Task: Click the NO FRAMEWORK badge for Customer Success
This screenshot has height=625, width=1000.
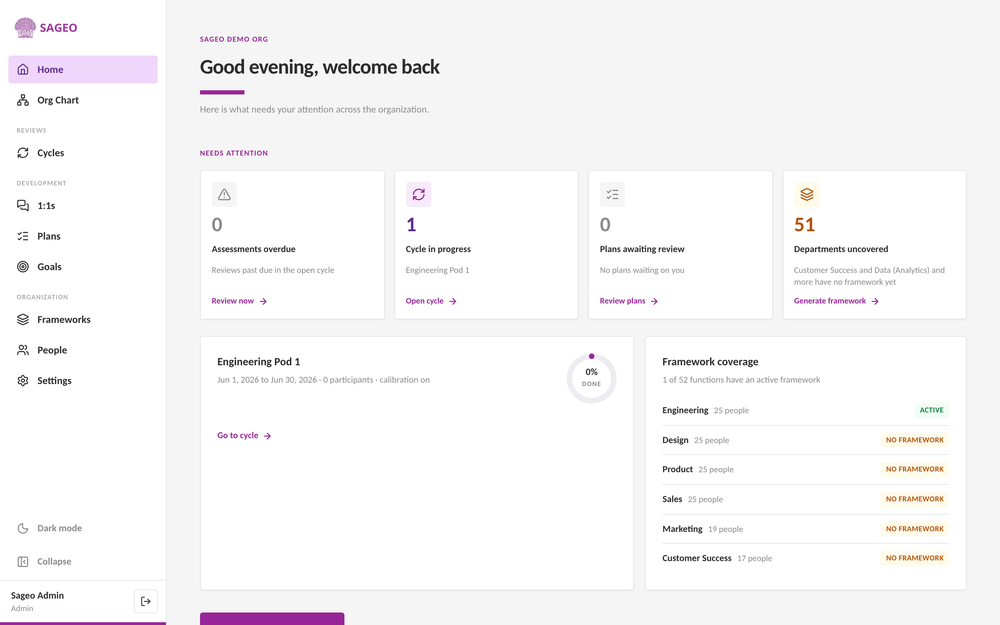Action: coord(915,558)
